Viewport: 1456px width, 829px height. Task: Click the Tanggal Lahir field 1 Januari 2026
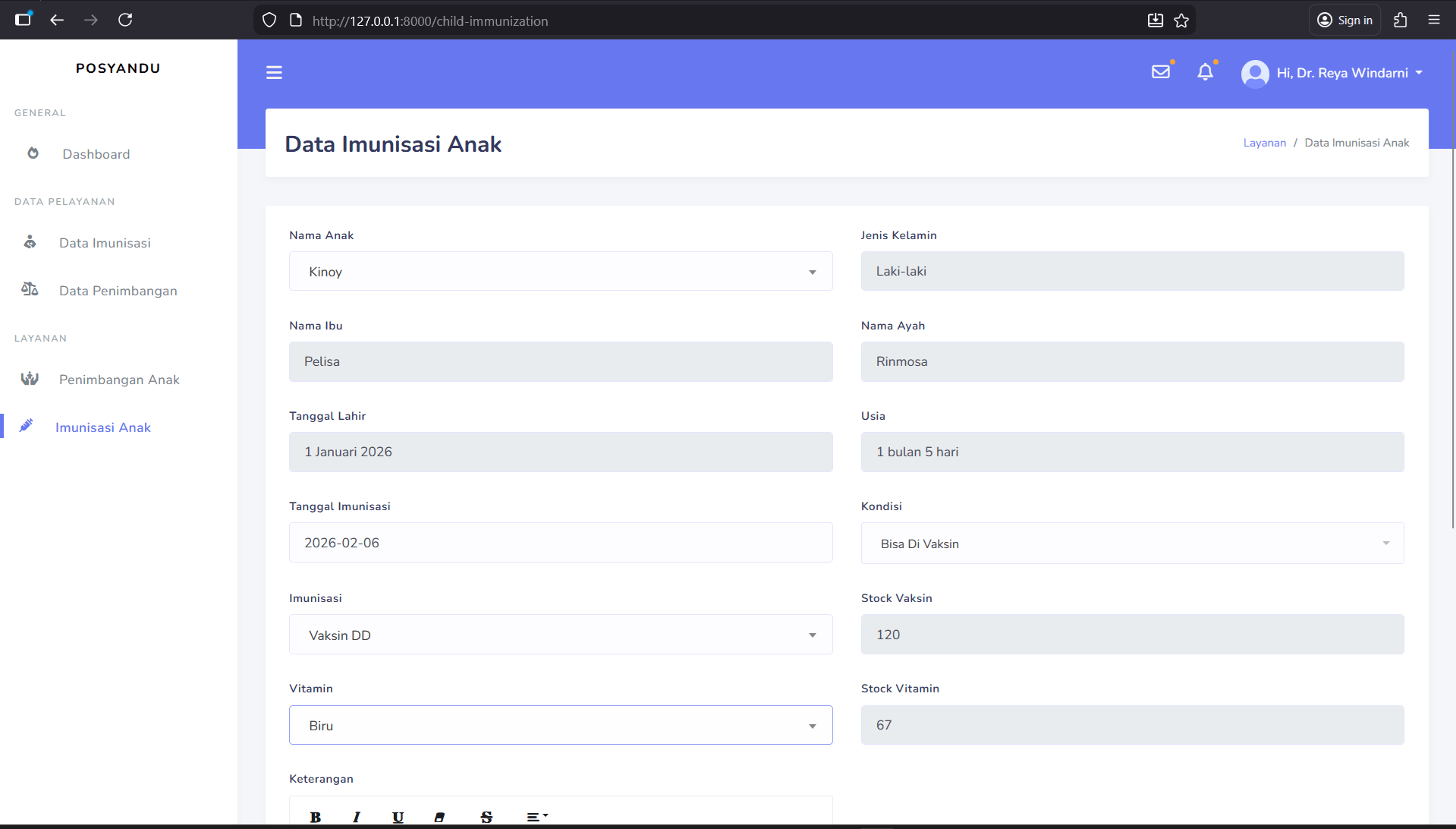(561, 452)
